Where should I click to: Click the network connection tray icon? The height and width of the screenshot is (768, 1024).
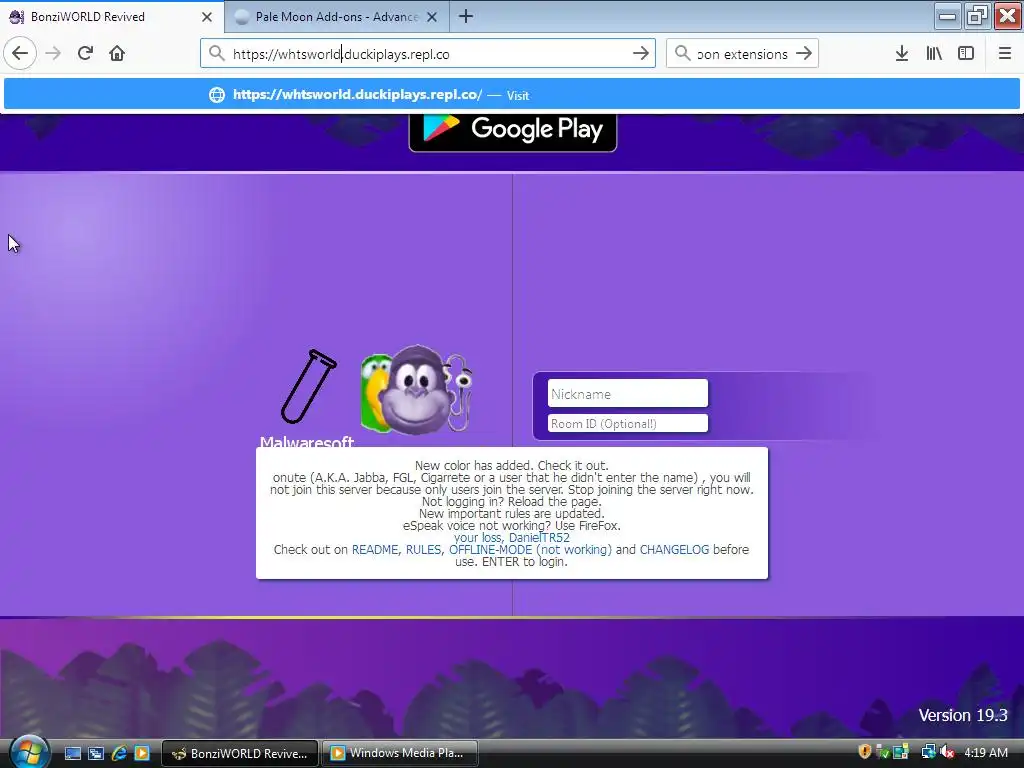tap(927, 752)
